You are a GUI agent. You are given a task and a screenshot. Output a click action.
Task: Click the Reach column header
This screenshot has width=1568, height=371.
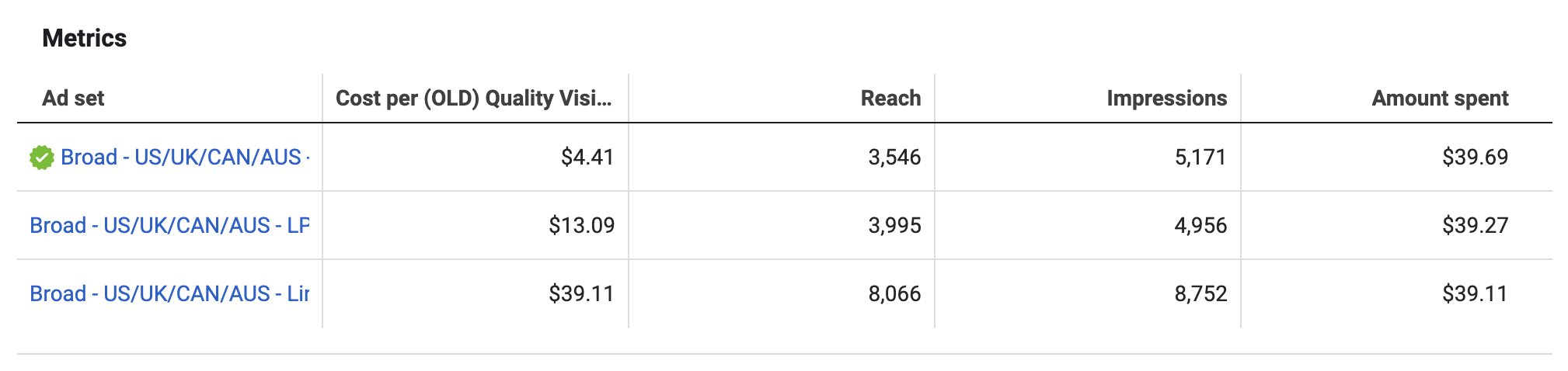click(890, 98)
